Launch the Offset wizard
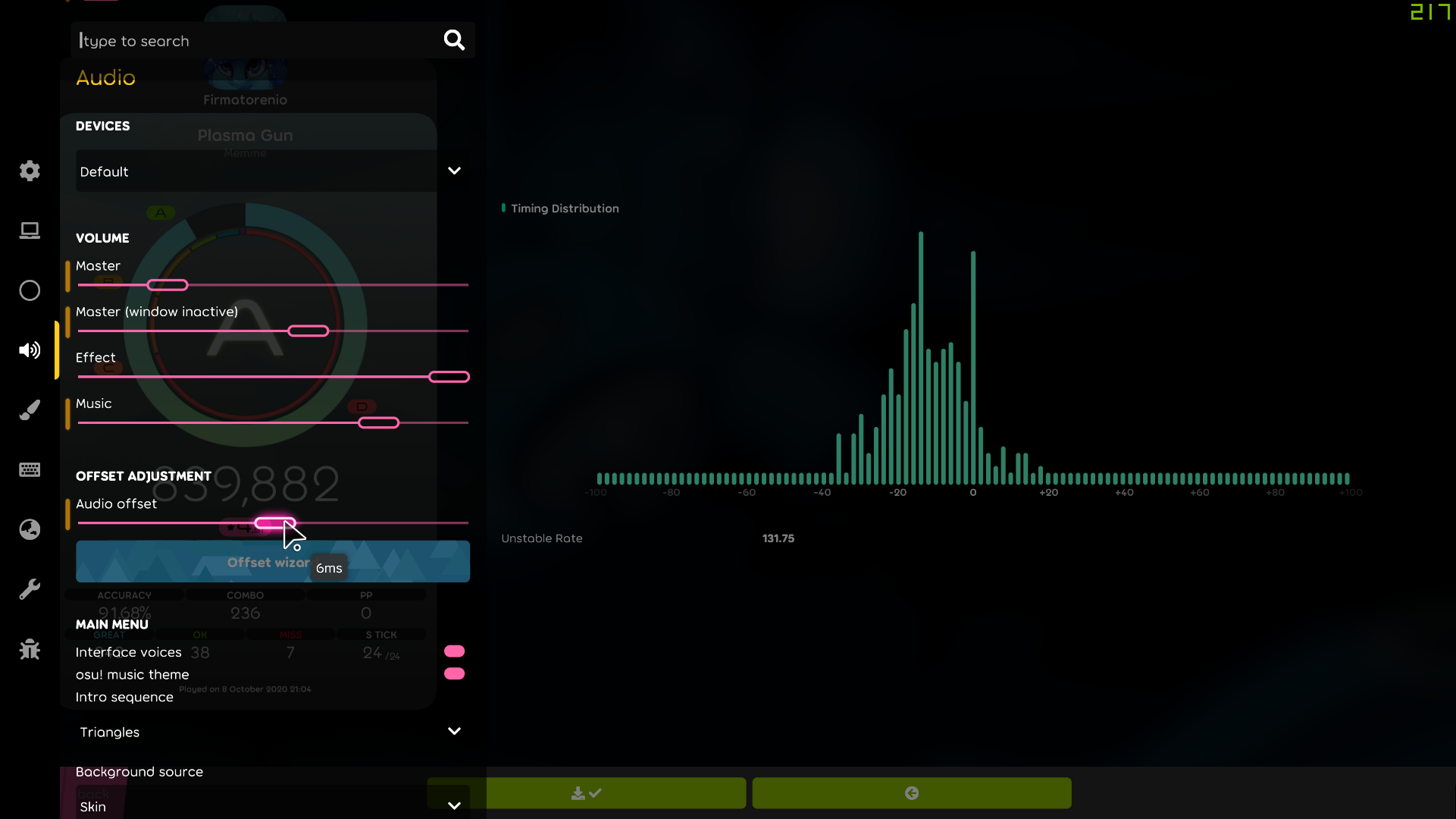The width and height of the screenshot is (1456, 819). click(x=272, y=562)
